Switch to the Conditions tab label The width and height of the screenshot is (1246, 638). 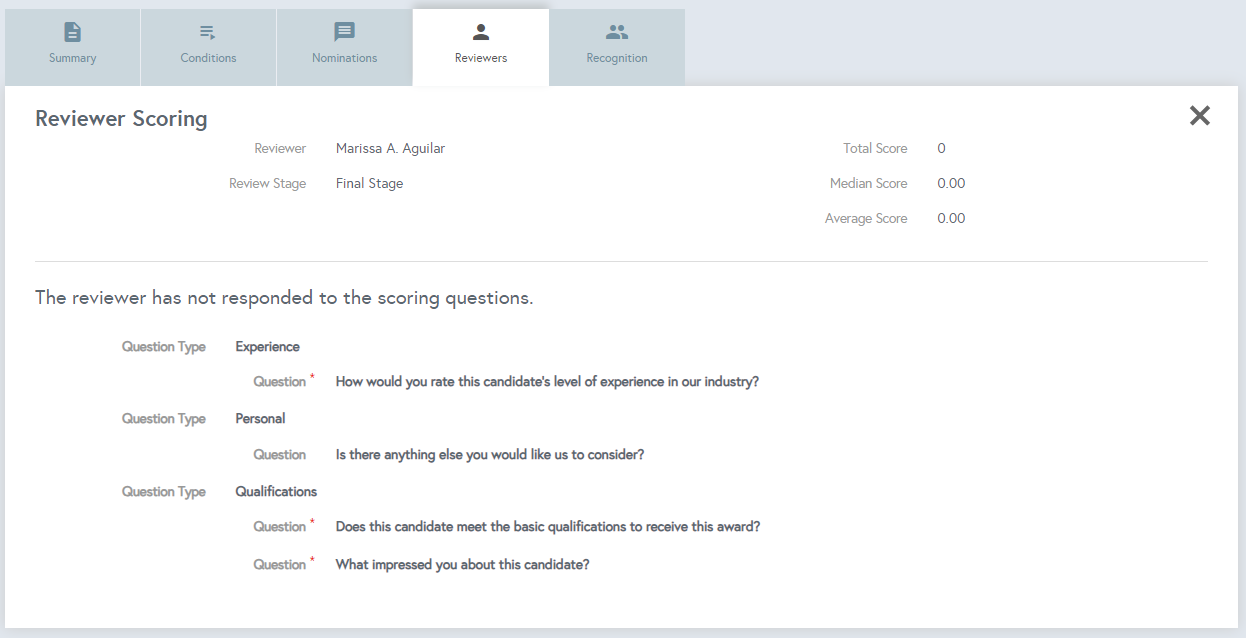[208, 58]
